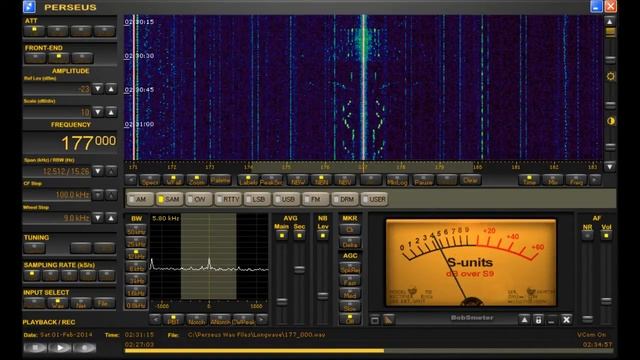This screenshot has width=640, height=360.
Task: Decrease the Span/RBW value
Action: click(98, 171)
